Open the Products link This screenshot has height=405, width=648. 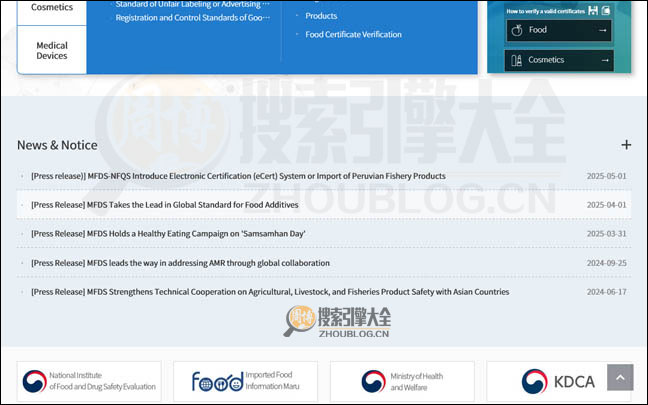pos(321,16)
